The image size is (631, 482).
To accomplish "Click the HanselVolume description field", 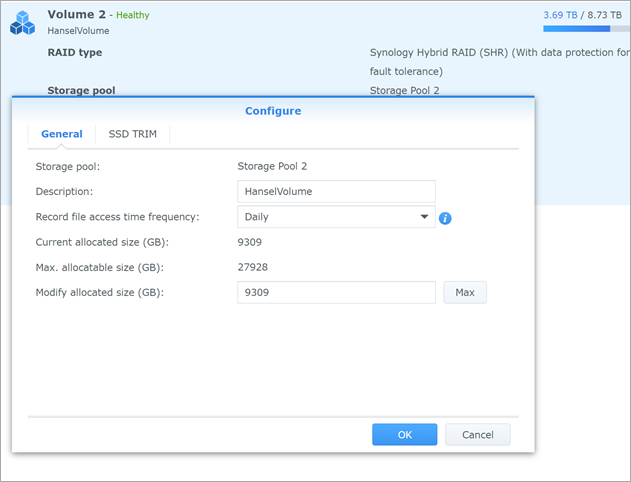I will (x=336, y=192).
